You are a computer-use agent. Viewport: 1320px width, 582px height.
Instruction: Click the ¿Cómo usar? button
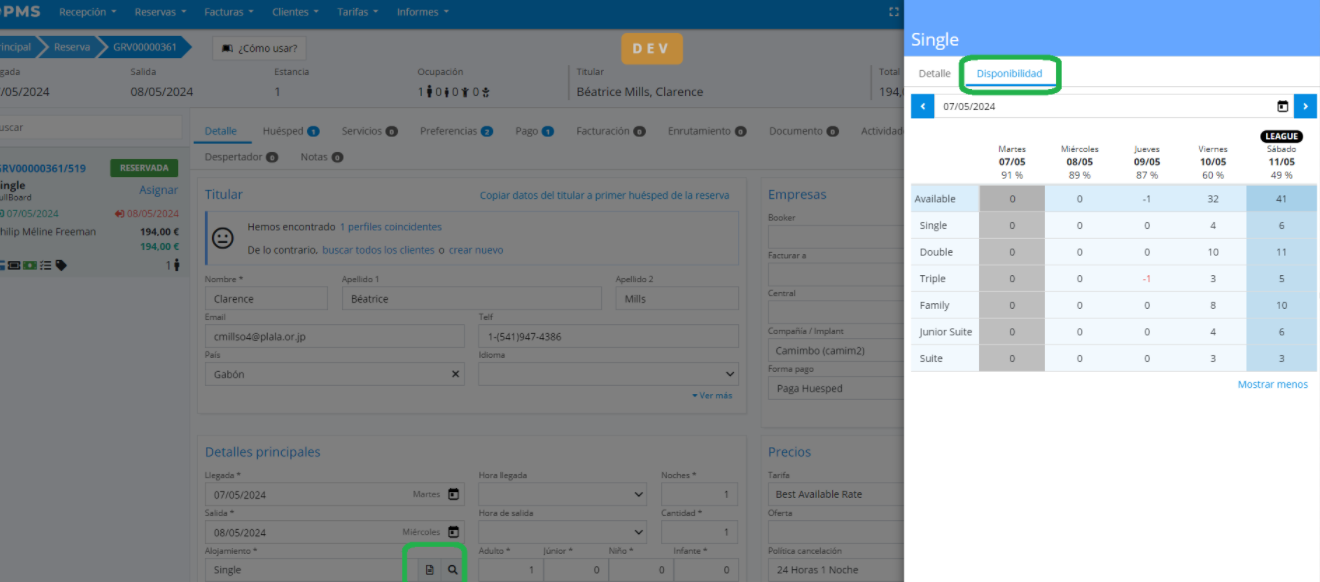260,48
